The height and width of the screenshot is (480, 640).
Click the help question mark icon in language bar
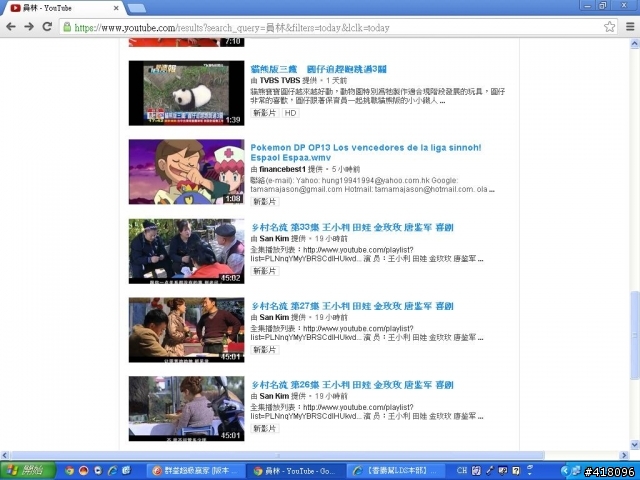pyautogui.click(x=516, y=471)
